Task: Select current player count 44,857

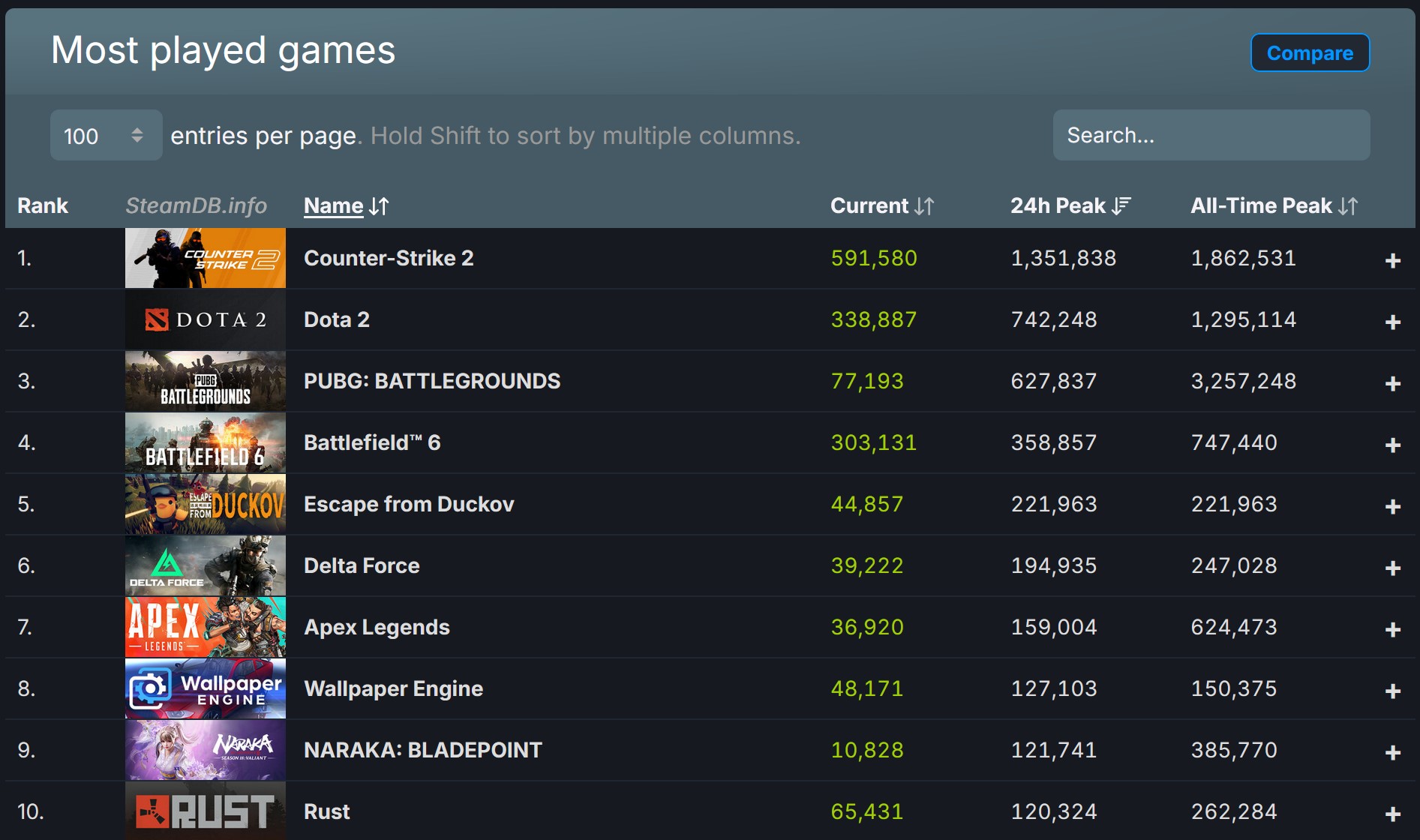Action: pyautogui.click(x=867, y=504)
